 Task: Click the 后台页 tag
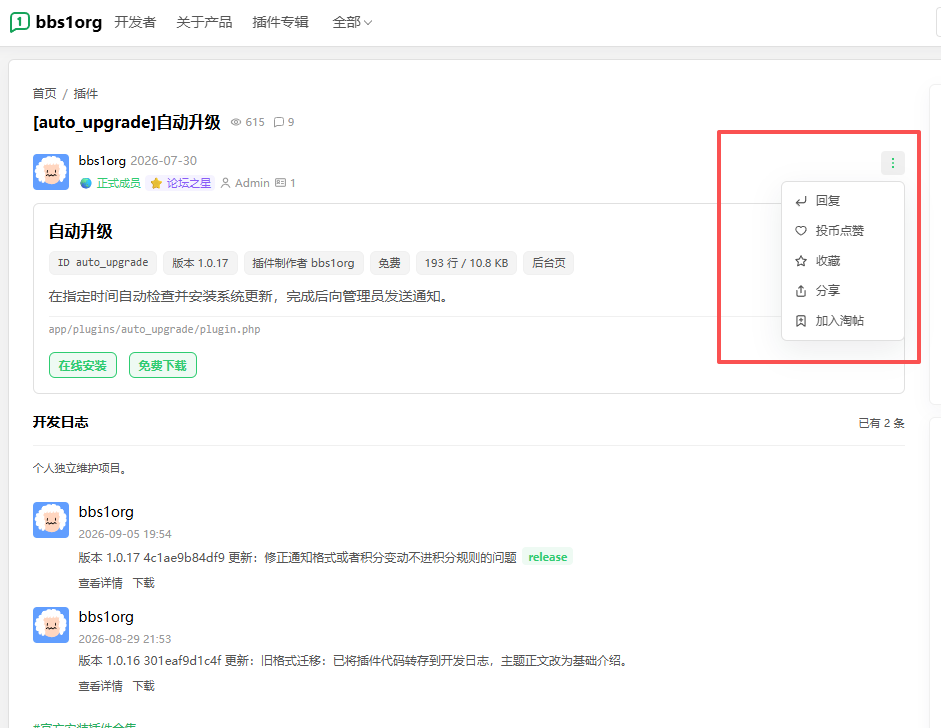(549, 263)
